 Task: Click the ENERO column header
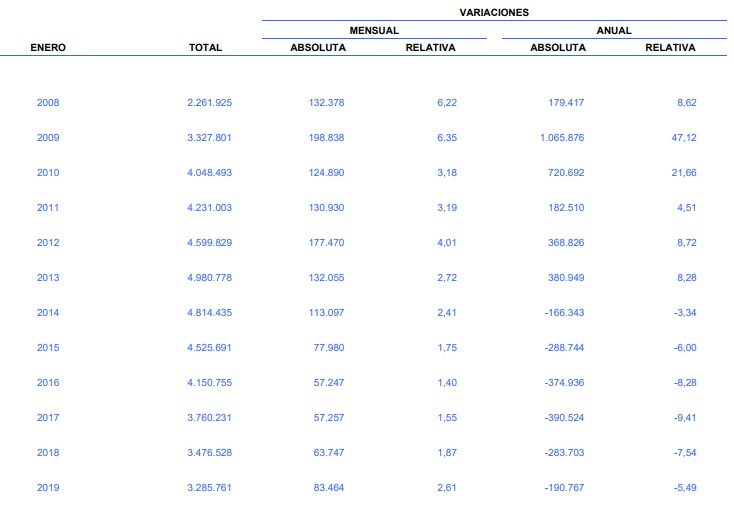click(48, 47)
